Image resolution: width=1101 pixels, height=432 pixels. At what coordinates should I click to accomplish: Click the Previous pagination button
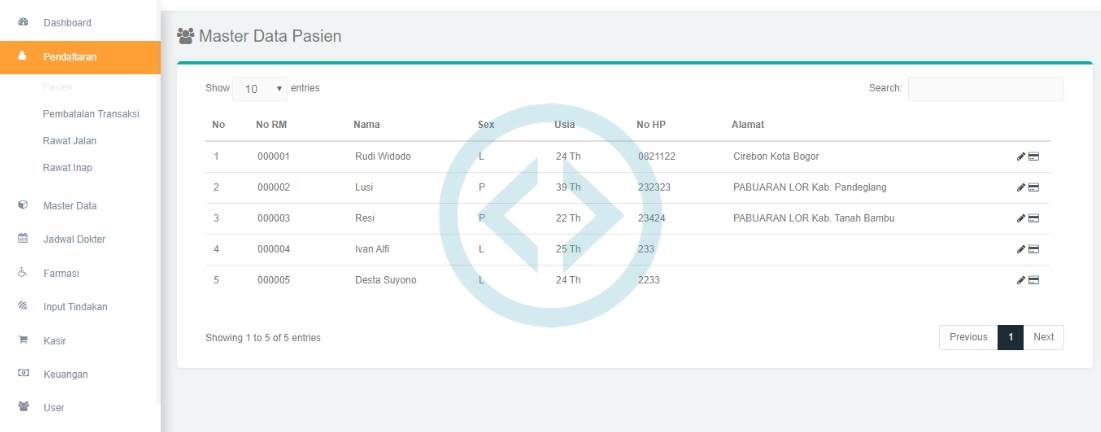tap(967, 337)
